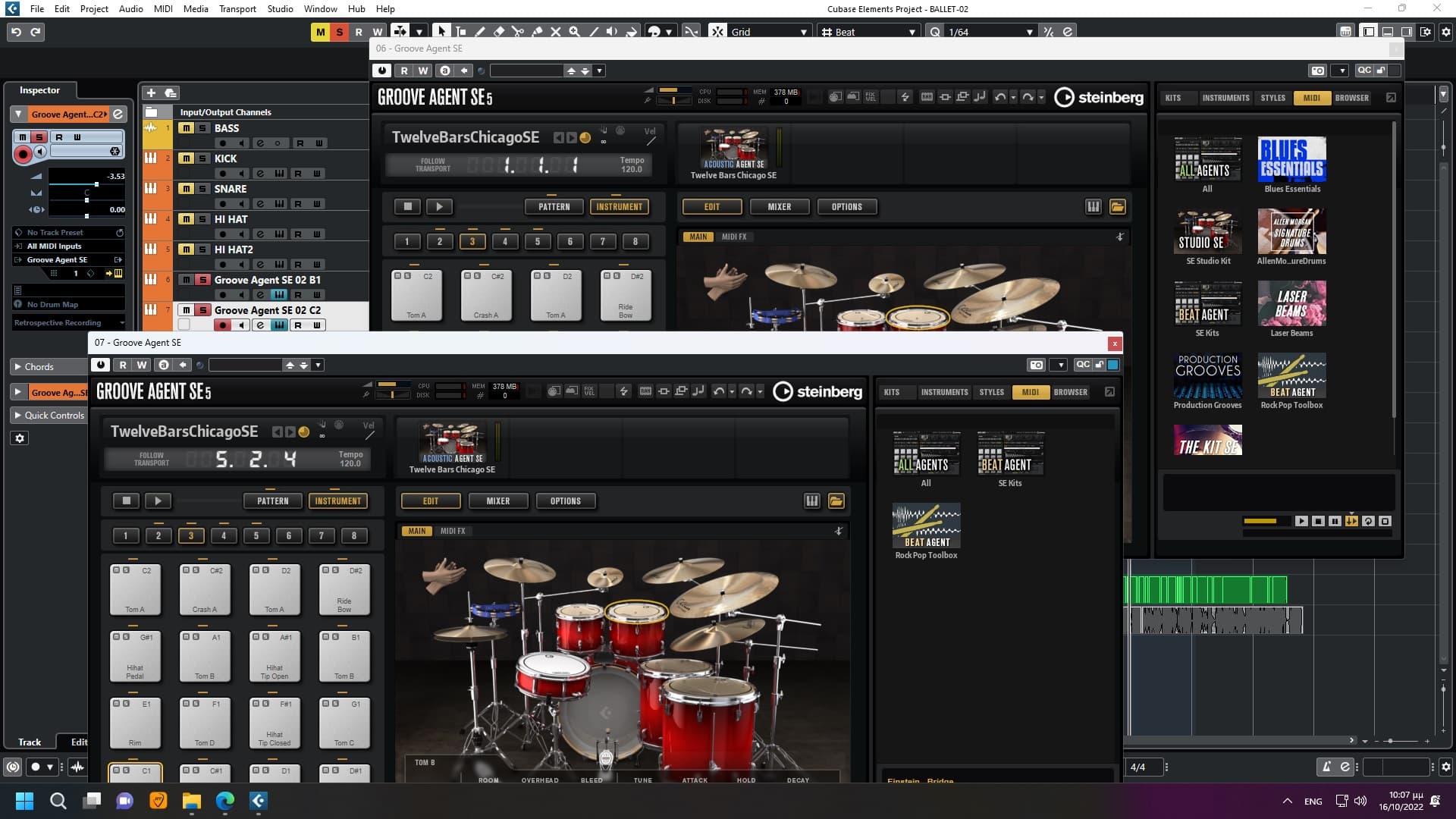The image size is (1456, 819).
Task: Open Inspector settings gear icon
Action: 20,438
